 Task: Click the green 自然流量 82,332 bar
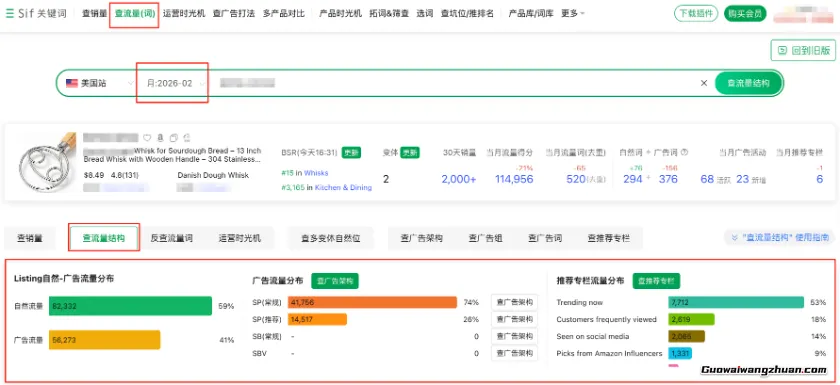[x=130, y=306]
